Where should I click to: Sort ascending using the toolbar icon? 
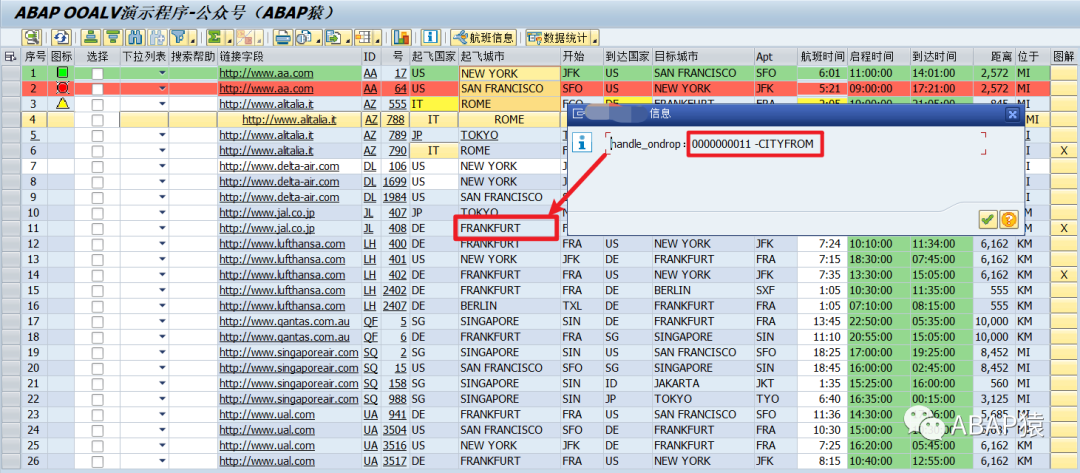91,37
